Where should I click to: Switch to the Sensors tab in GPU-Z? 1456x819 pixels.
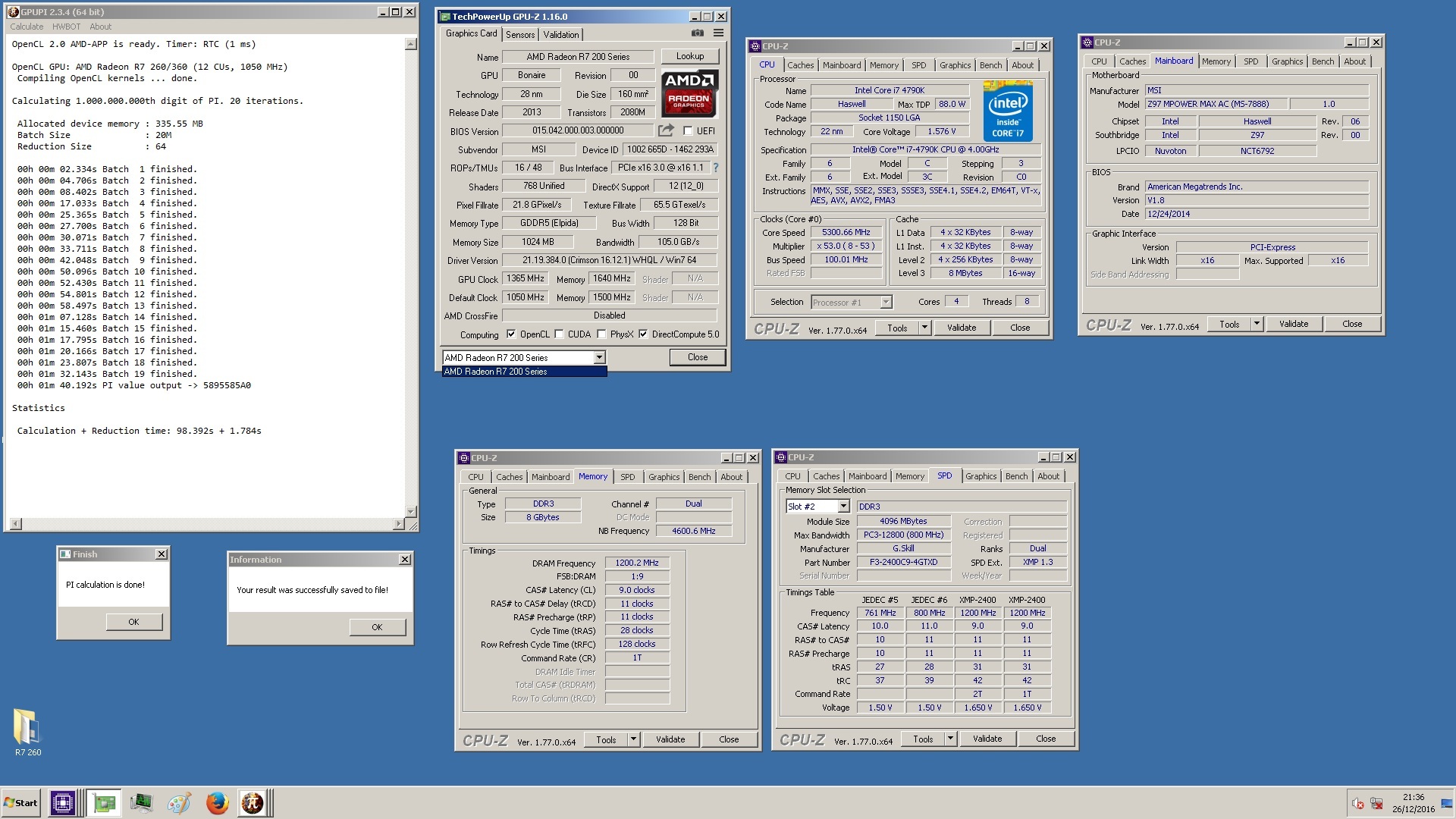pos(520,35)
